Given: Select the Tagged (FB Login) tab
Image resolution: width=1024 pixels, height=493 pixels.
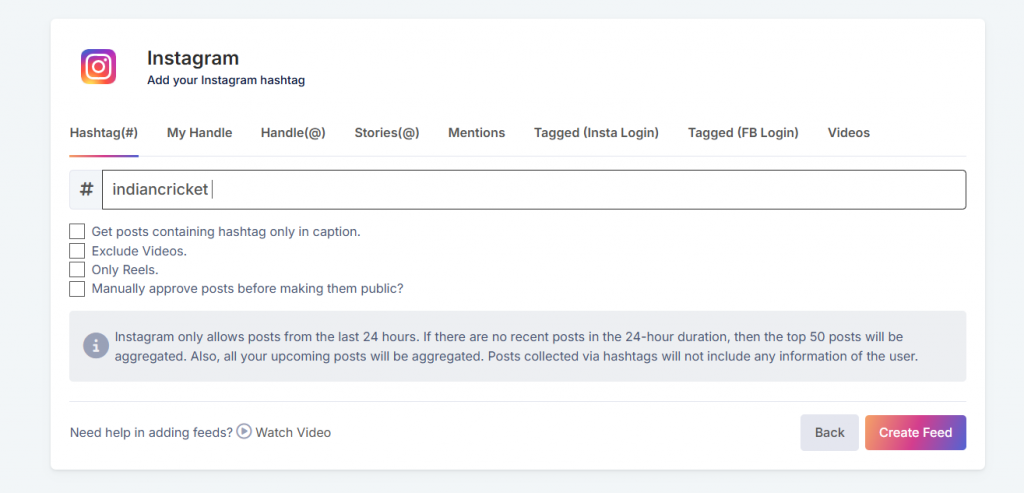Looking at the screenshot, I should click(743, 133).
